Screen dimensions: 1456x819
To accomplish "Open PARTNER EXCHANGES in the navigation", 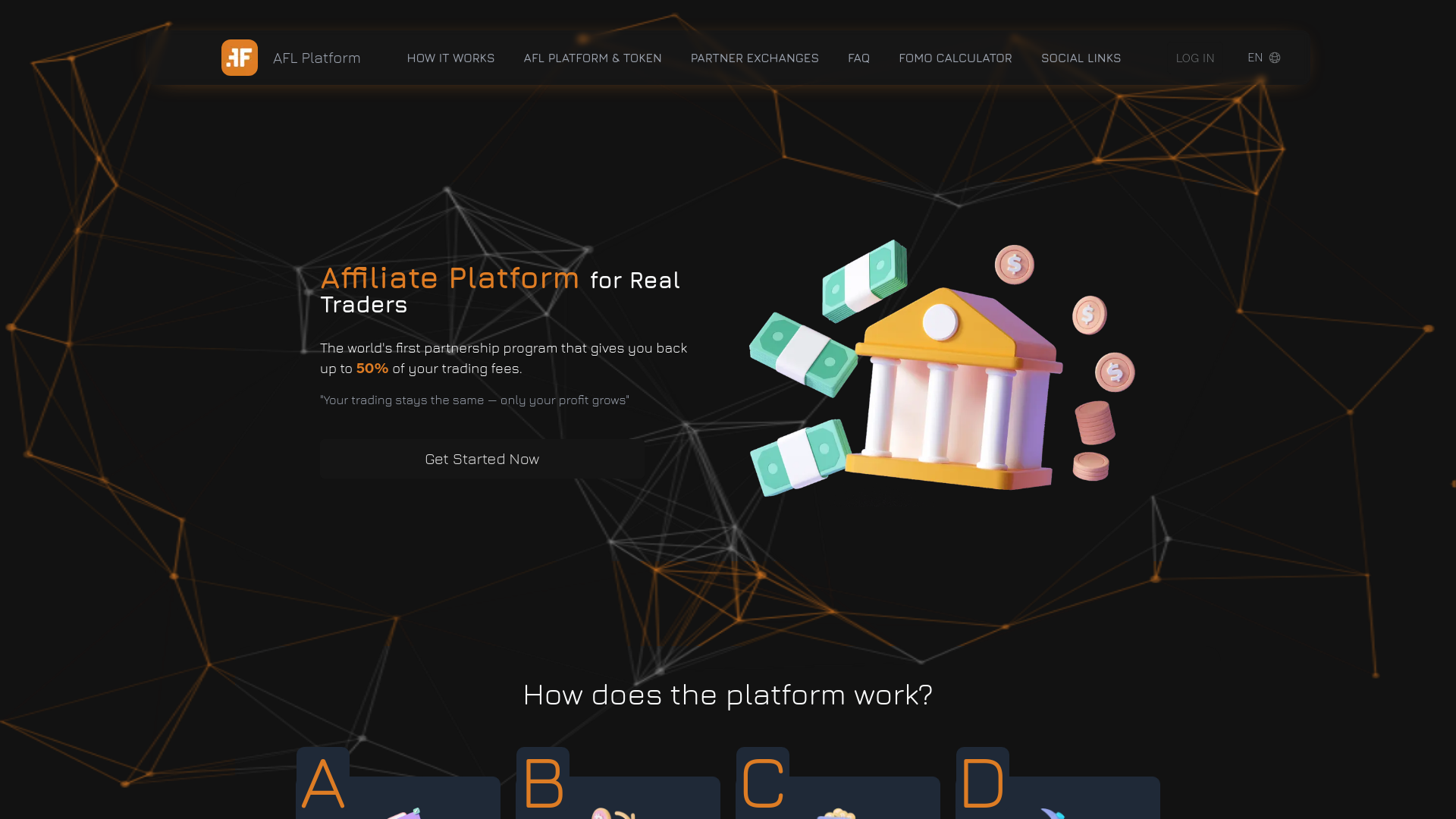I will (x=755, y=58).
